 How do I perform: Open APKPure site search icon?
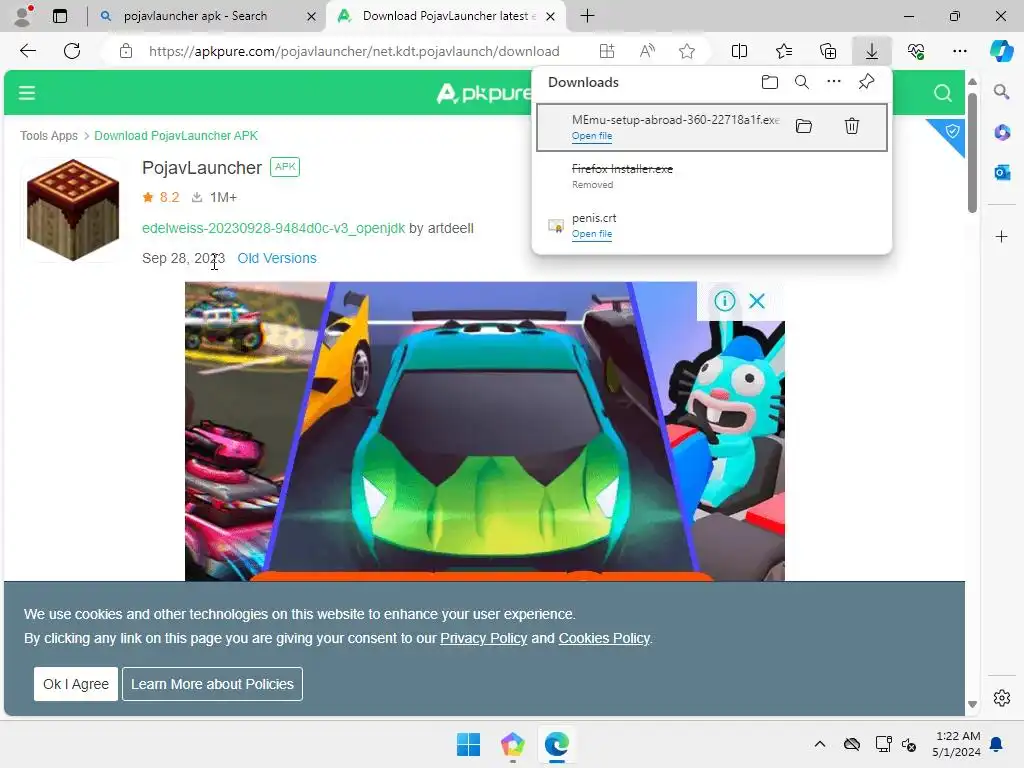[x=942, y=93]
